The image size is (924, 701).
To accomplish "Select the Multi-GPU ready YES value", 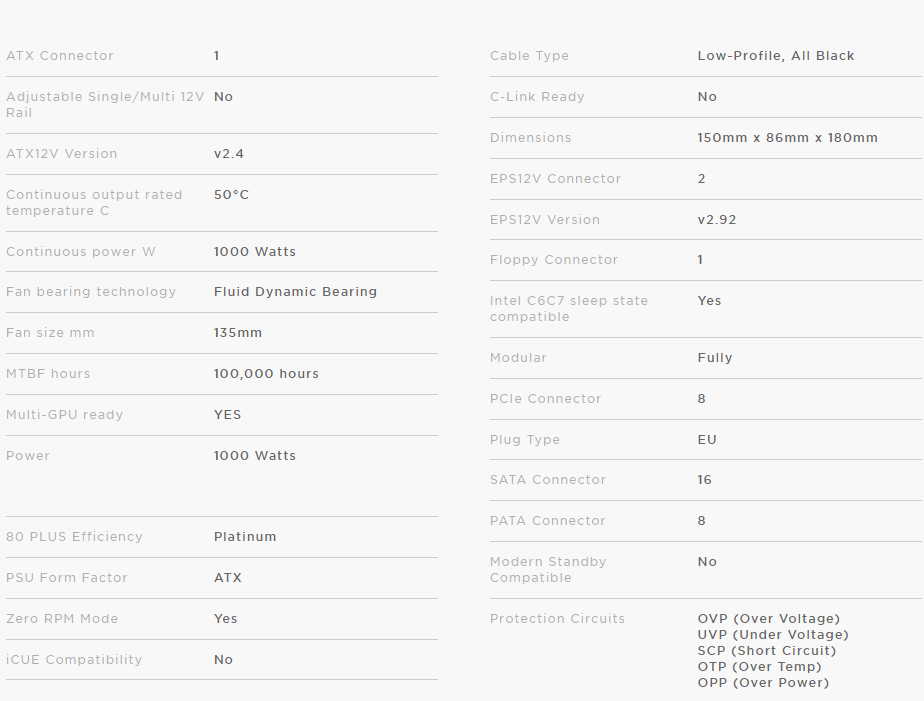I will [228, 415].
